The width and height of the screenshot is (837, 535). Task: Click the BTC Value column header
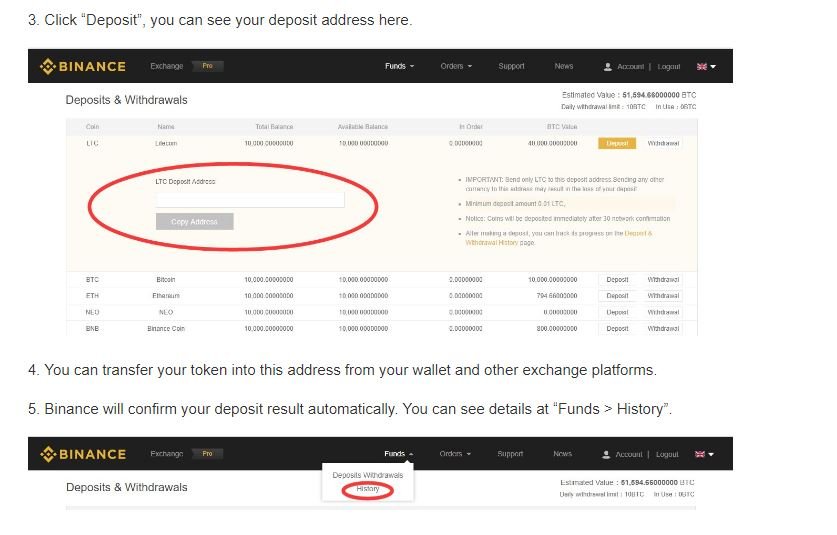tap(562, 127)
